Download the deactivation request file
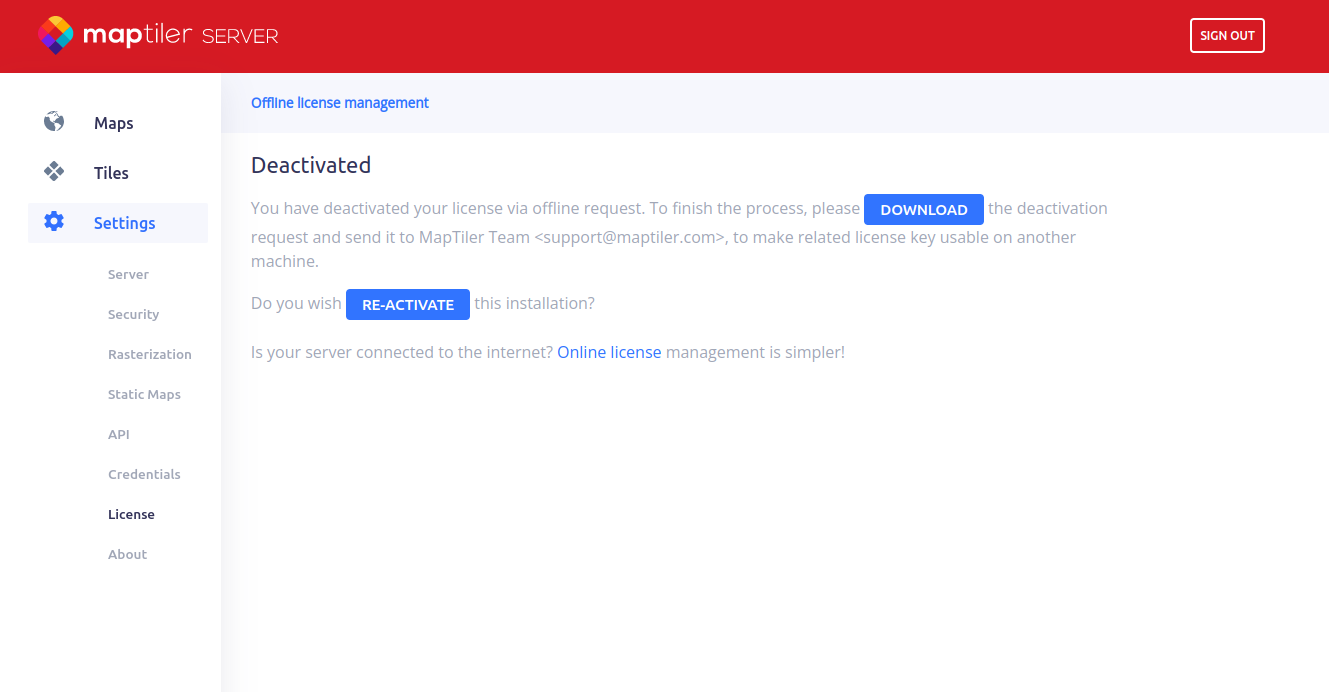Screen dimensions: 1329x692 point(923,210)
